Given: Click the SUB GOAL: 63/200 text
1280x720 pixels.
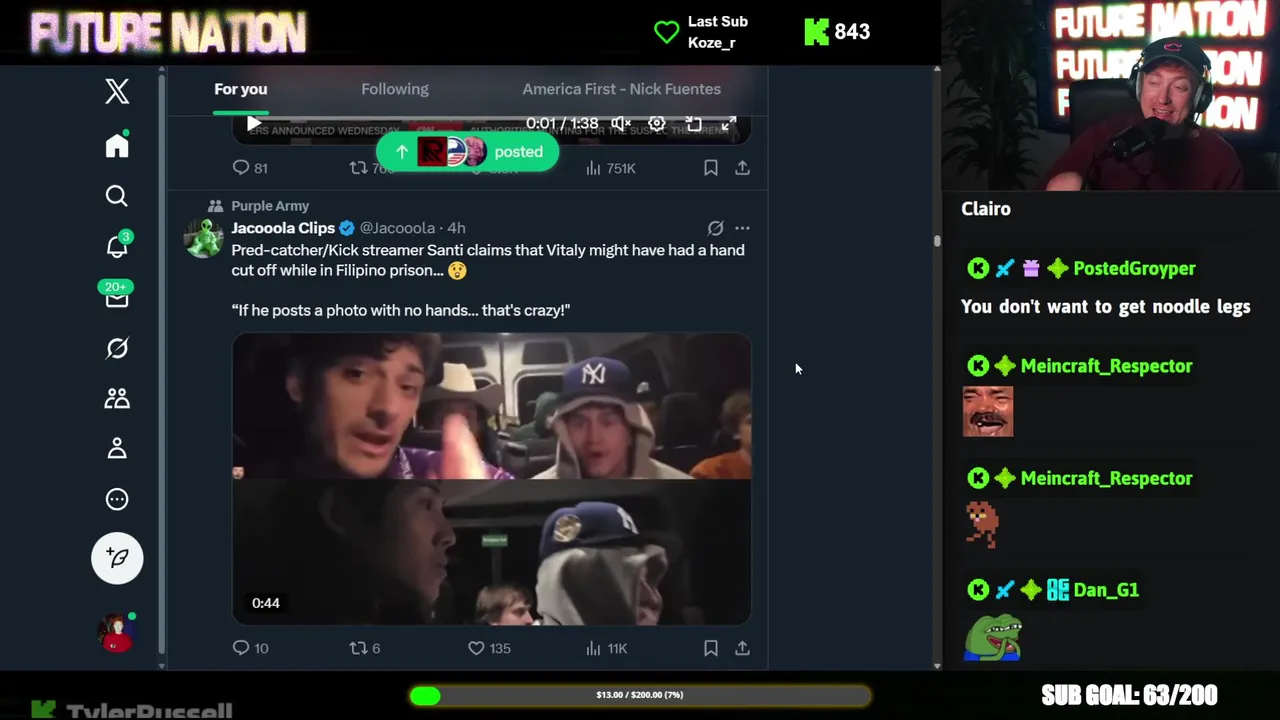Looking at the screenshot, I should coord(1129,695).
